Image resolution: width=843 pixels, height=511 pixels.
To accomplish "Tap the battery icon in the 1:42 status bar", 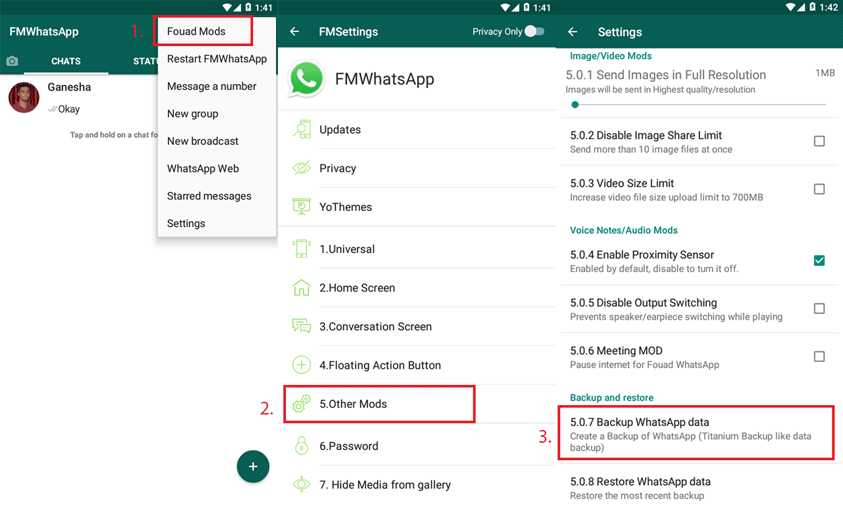I will tap(812, 7).
